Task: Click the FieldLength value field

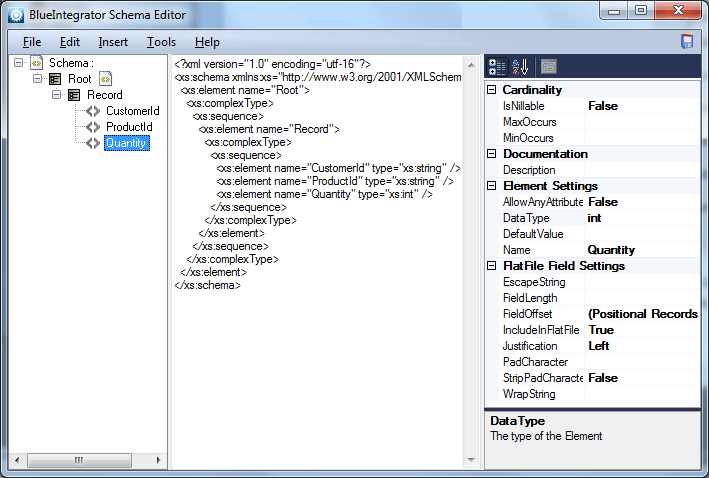Action: click(x=642, y=298)
